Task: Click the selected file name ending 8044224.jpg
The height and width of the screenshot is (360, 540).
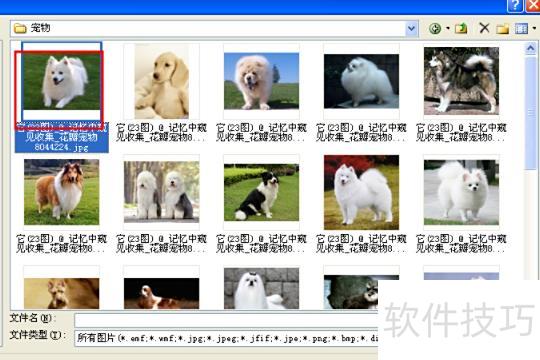Action: [x=62, y=137]
